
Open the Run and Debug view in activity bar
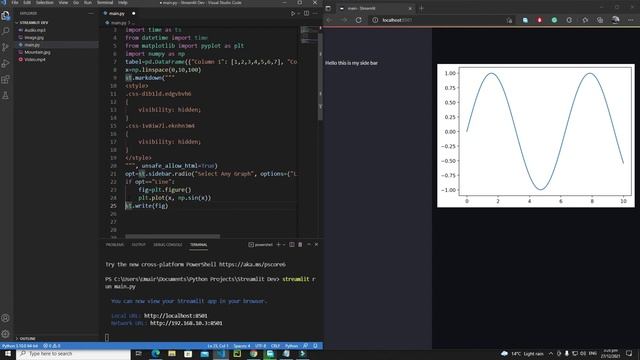(x=6, y=63)
